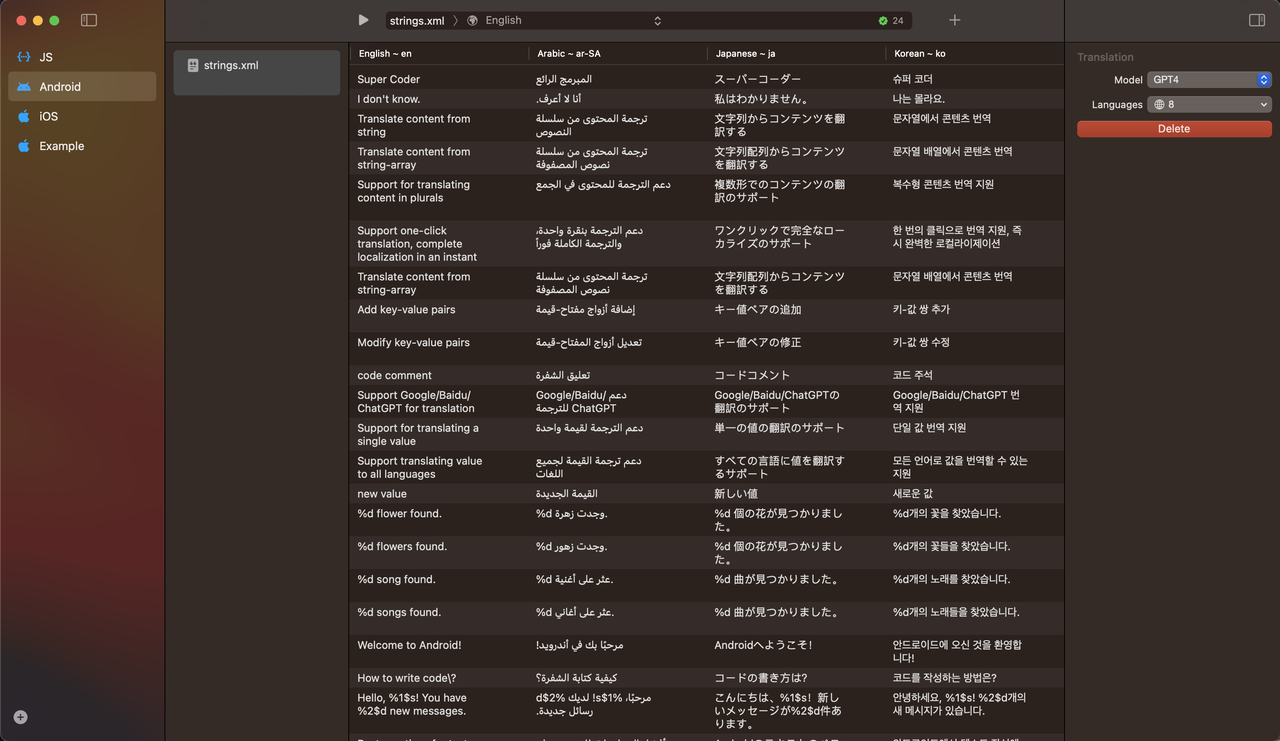This screenshot has height=741, width=1280.
Task: Open the English language selector in toolbar
Action: click(x=565, y=20)
